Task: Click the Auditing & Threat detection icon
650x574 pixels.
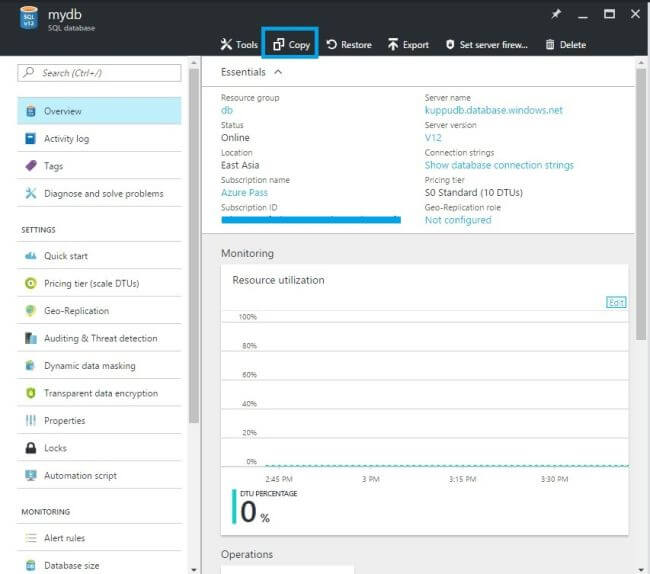Action: (x=31, y=338)
